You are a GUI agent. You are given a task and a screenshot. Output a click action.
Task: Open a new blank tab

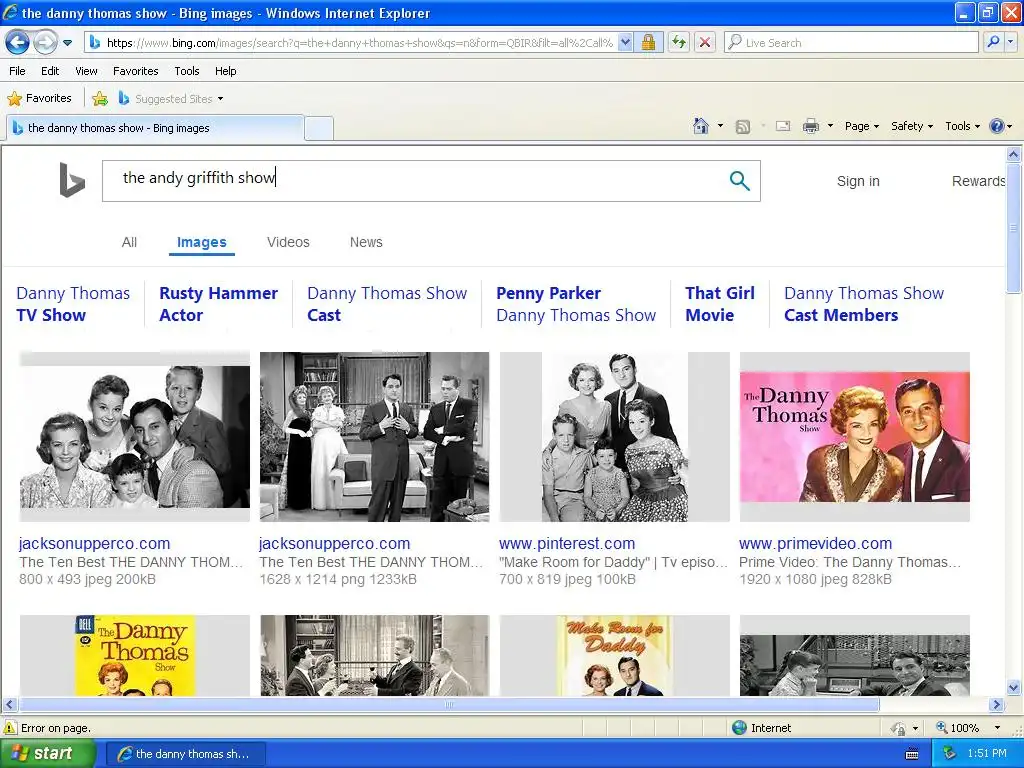(319, 128)
